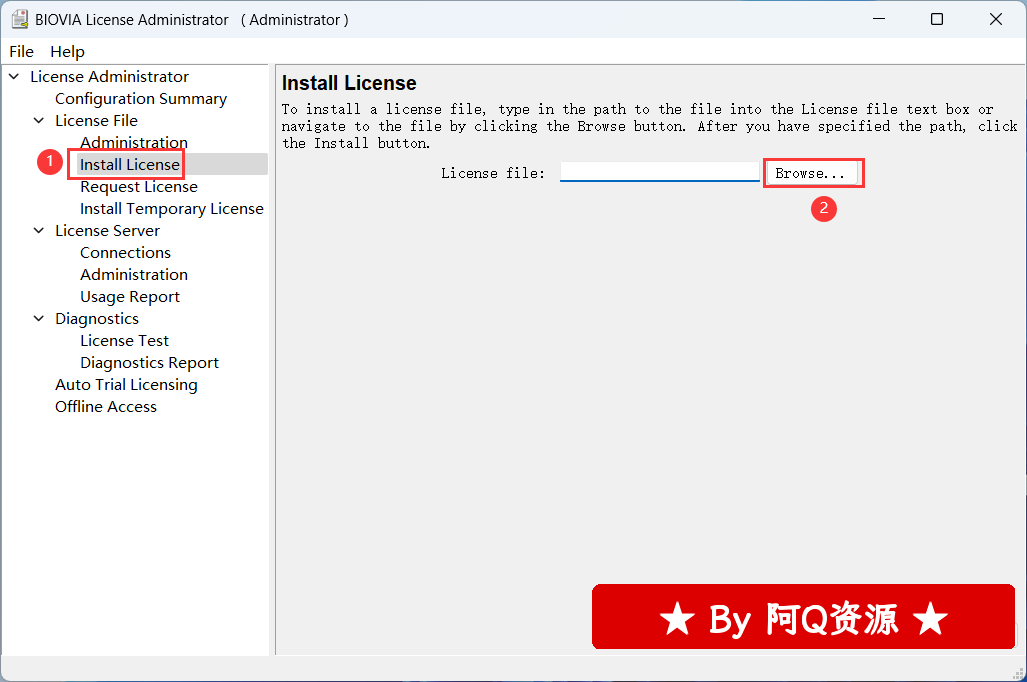Collapse the License Administrator root node

tap(14, 77)
